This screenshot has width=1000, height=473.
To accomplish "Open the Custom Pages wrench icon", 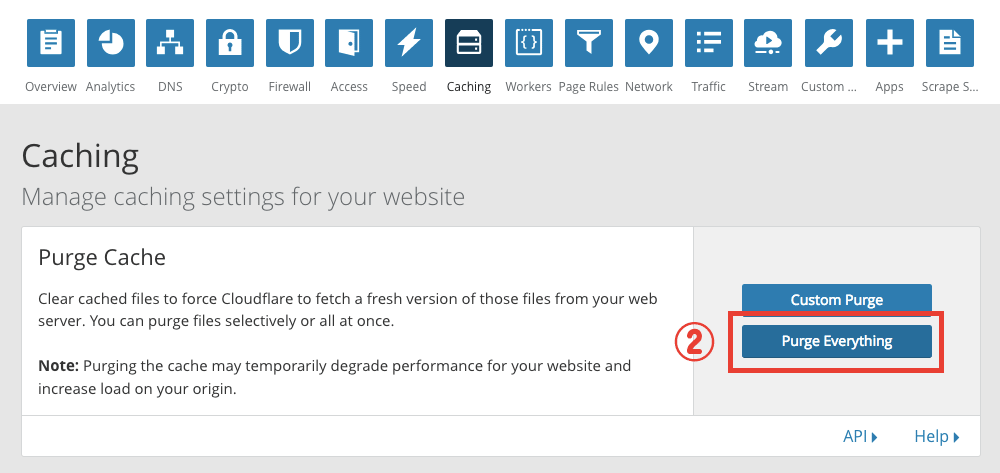I will coord(828,43).
